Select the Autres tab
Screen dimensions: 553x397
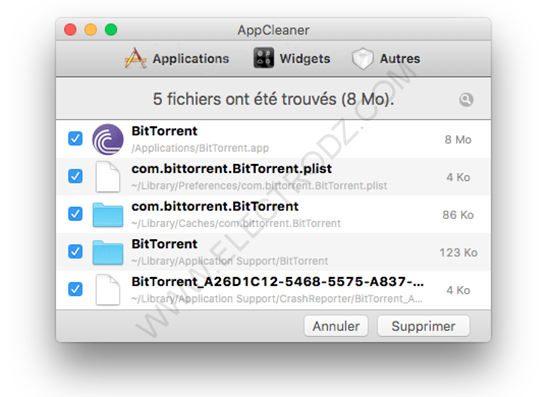[x=386, y=59]
